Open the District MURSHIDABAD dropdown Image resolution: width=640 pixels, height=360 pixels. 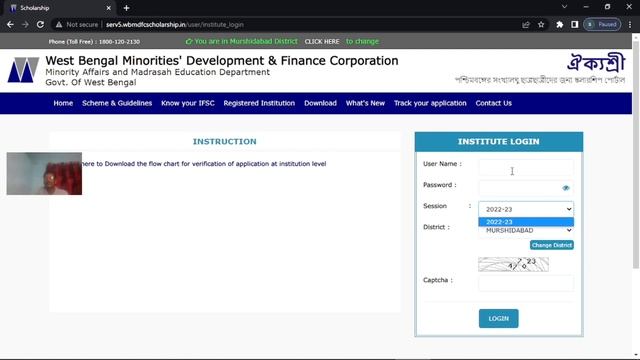tap(526, 231)
